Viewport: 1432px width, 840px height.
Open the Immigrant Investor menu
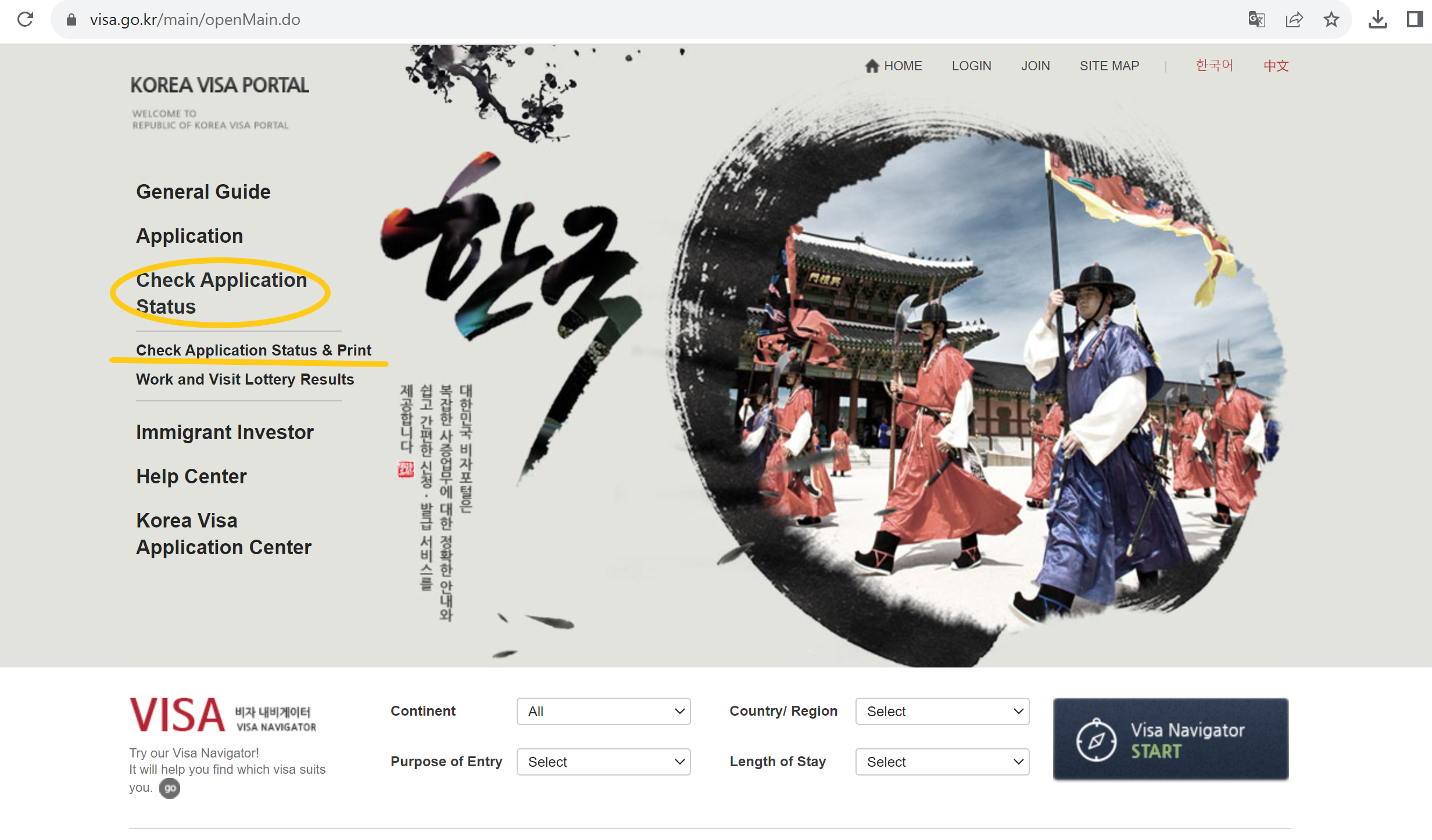pos(225,432)
